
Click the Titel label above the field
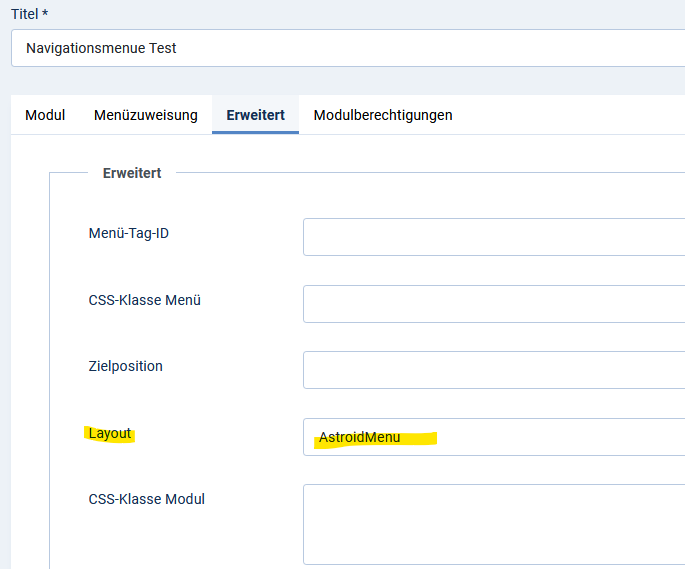24,13
